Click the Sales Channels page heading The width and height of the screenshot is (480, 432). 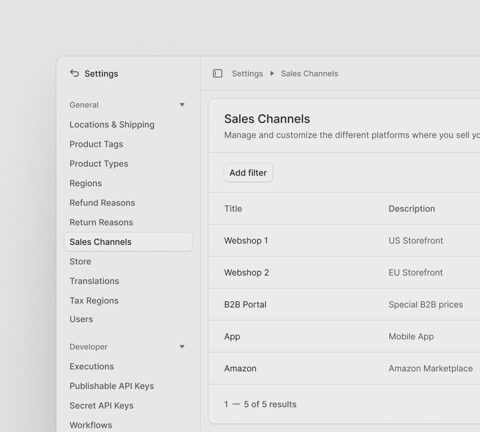coord(267,119)
